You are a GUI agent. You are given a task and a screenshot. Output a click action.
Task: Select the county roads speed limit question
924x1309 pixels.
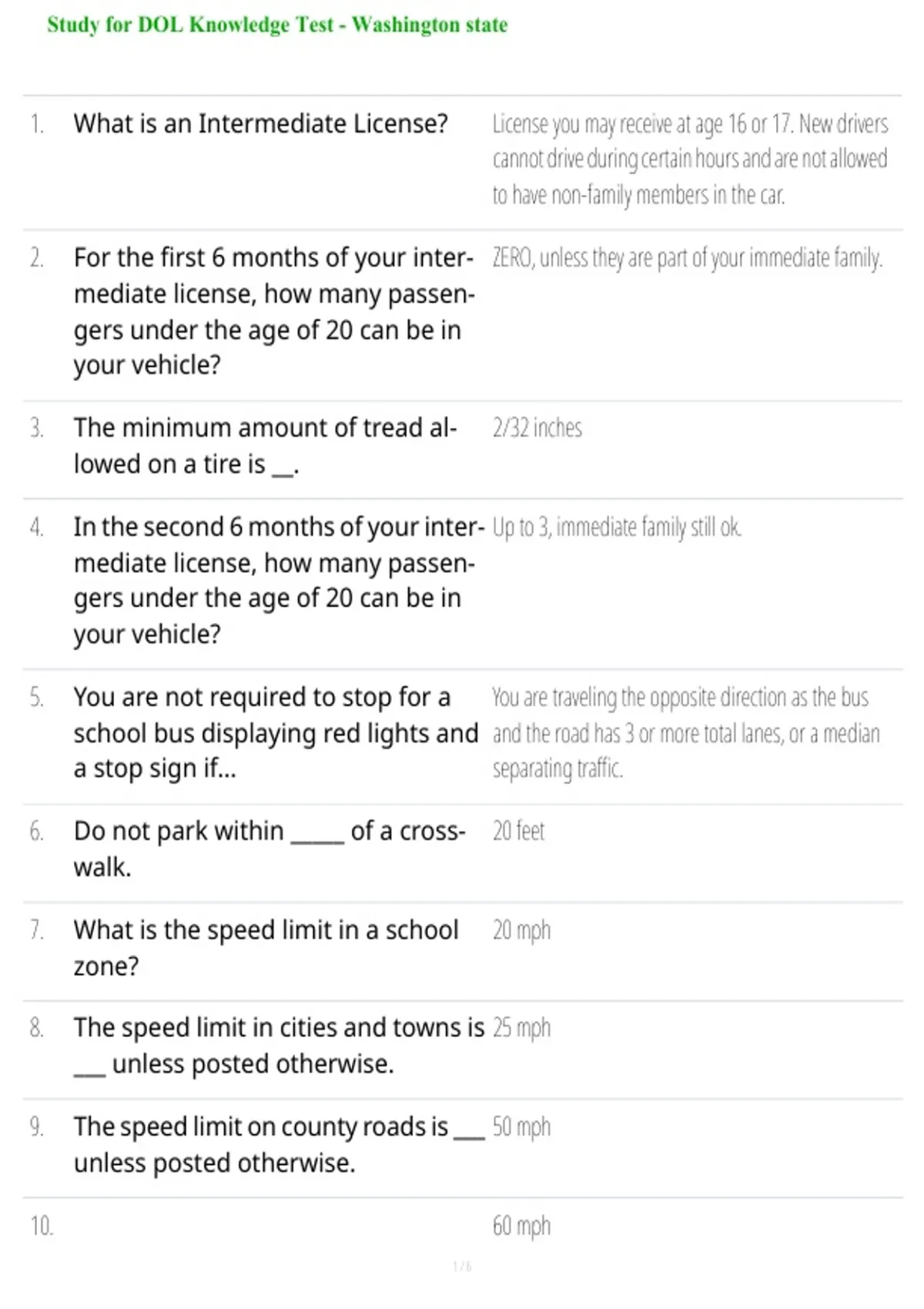coord(279,1145)
